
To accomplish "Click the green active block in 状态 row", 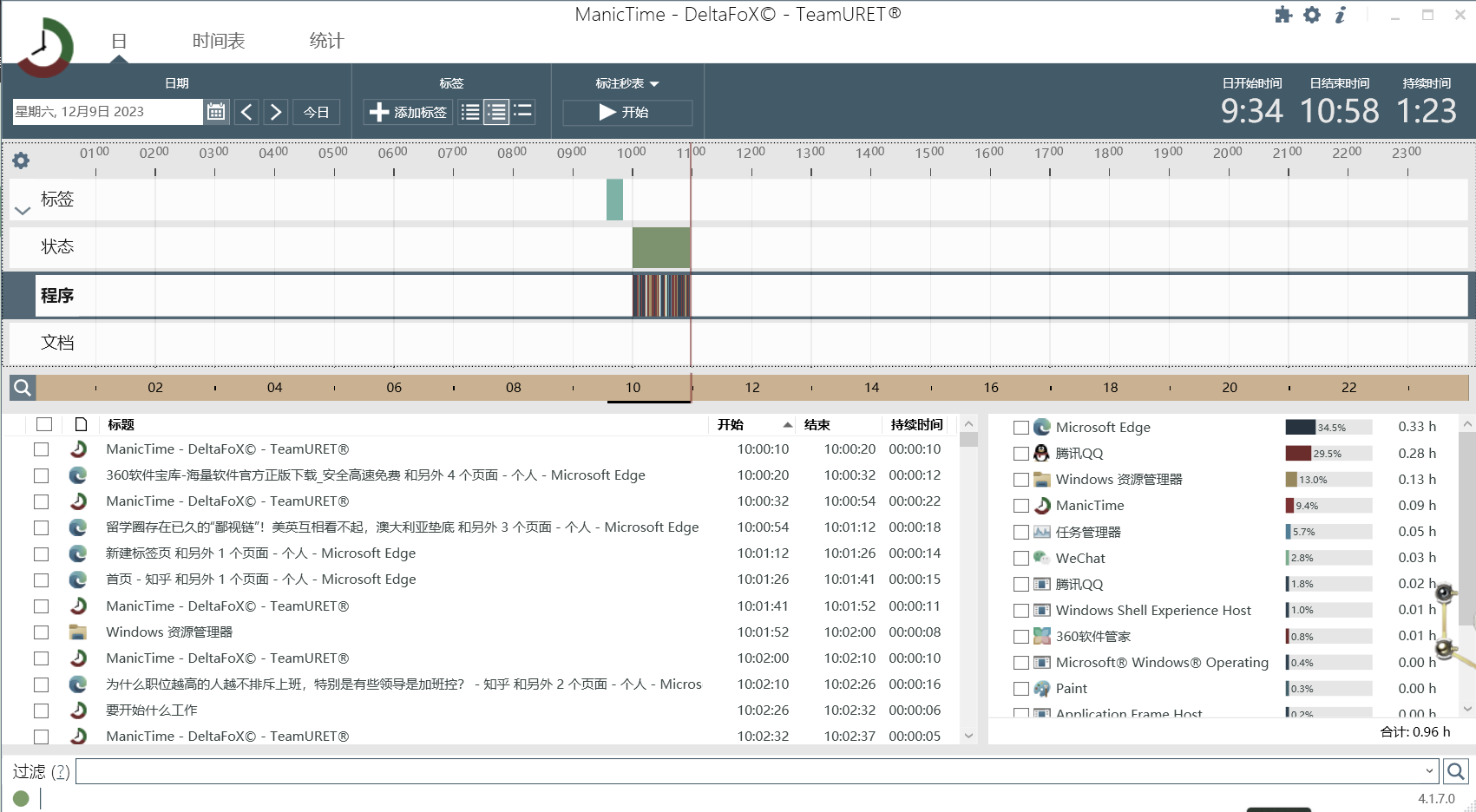I will [661, 247].
